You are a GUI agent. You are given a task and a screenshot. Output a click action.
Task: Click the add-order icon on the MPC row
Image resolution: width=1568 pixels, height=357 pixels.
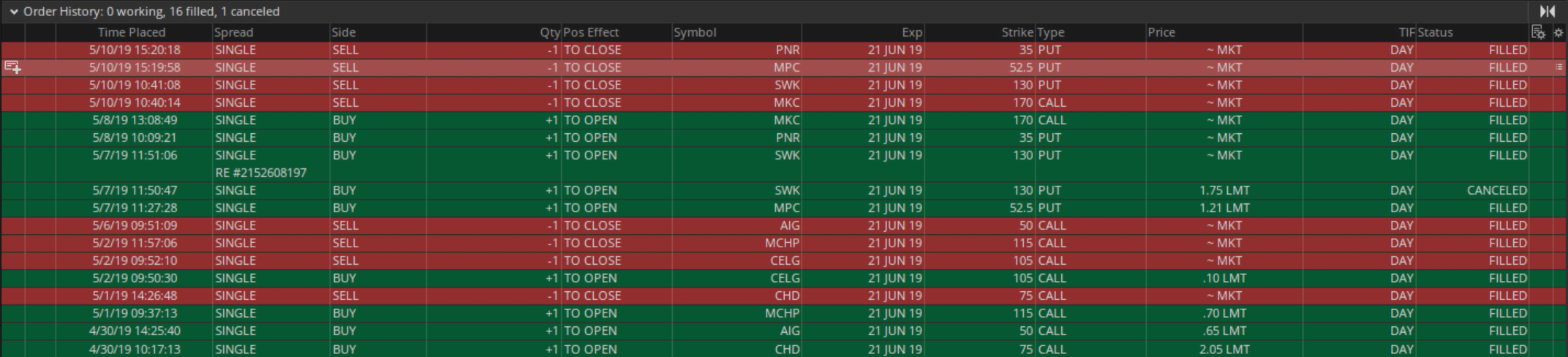(12, 67)
